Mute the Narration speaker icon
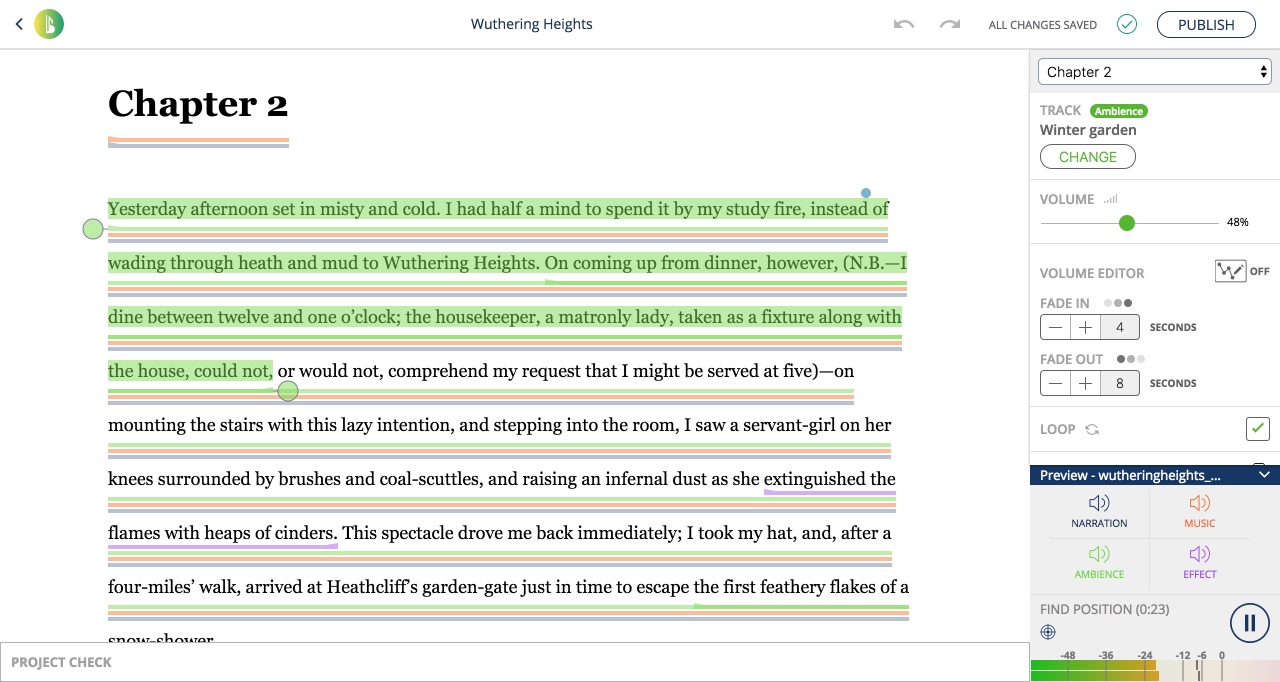The image size is (1280, 682). 1099,503
